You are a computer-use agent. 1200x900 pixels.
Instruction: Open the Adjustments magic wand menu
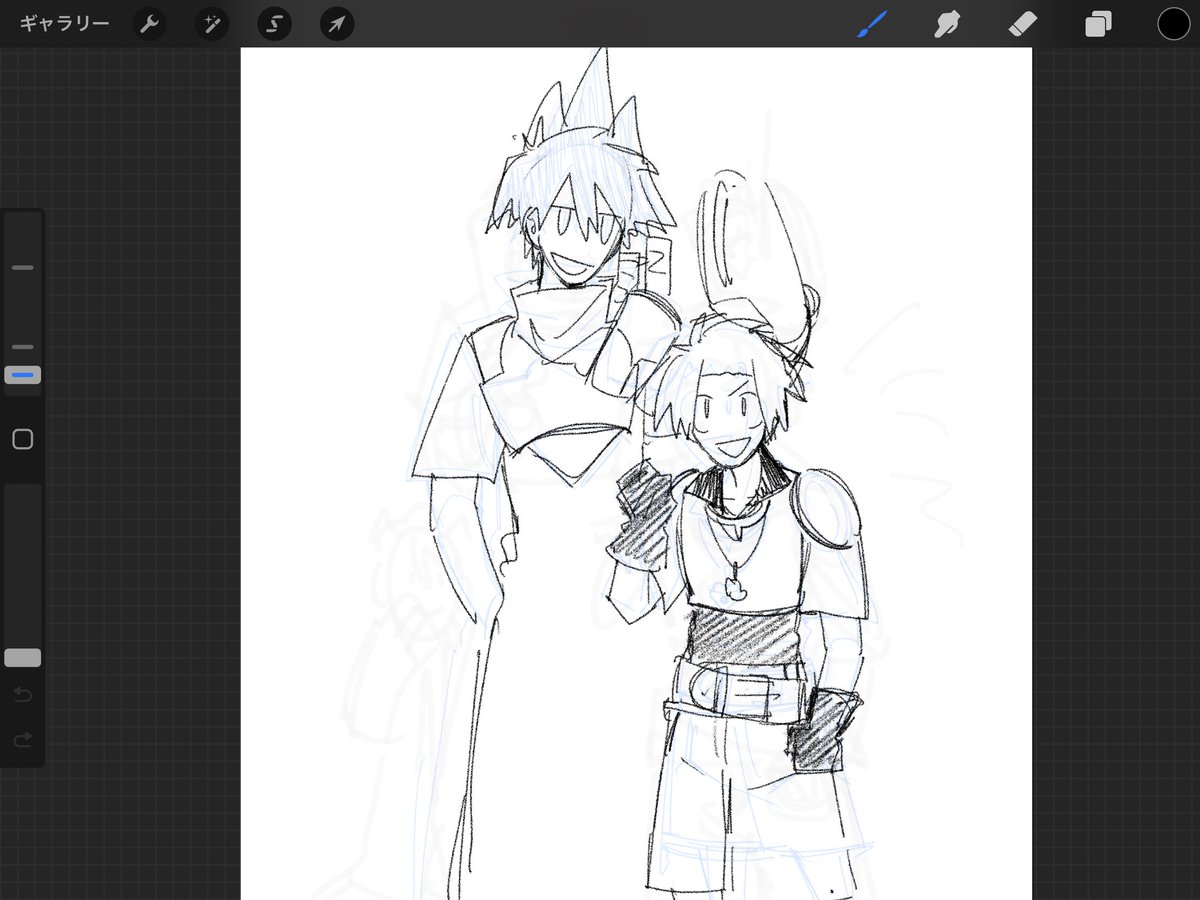212,24
